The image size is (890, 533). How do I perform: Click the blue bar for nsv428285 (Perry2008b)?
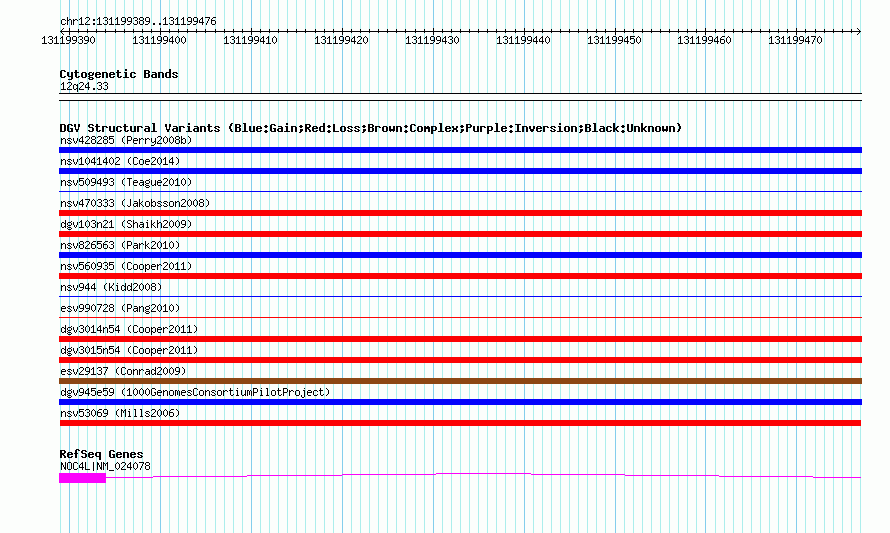(460, 150)
